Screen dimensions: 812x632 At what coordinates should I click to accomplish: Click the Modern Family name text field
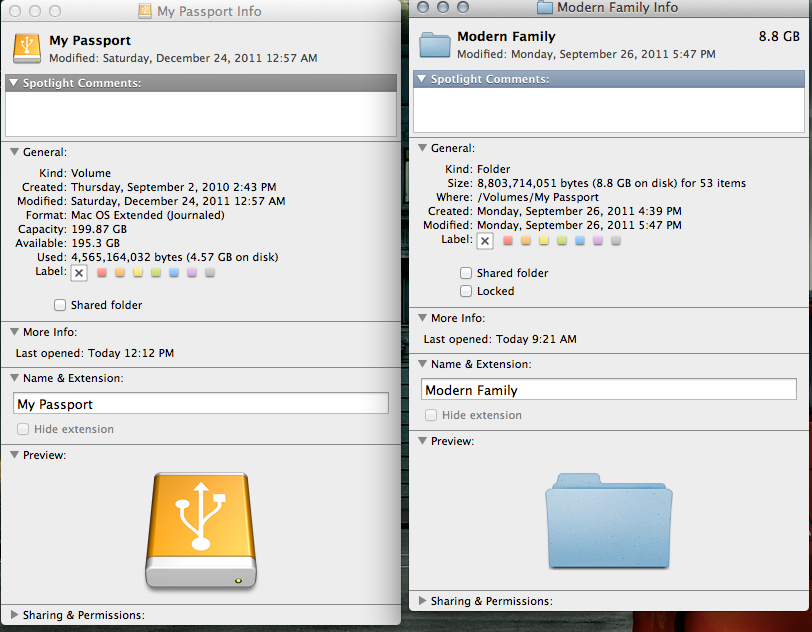608,390
